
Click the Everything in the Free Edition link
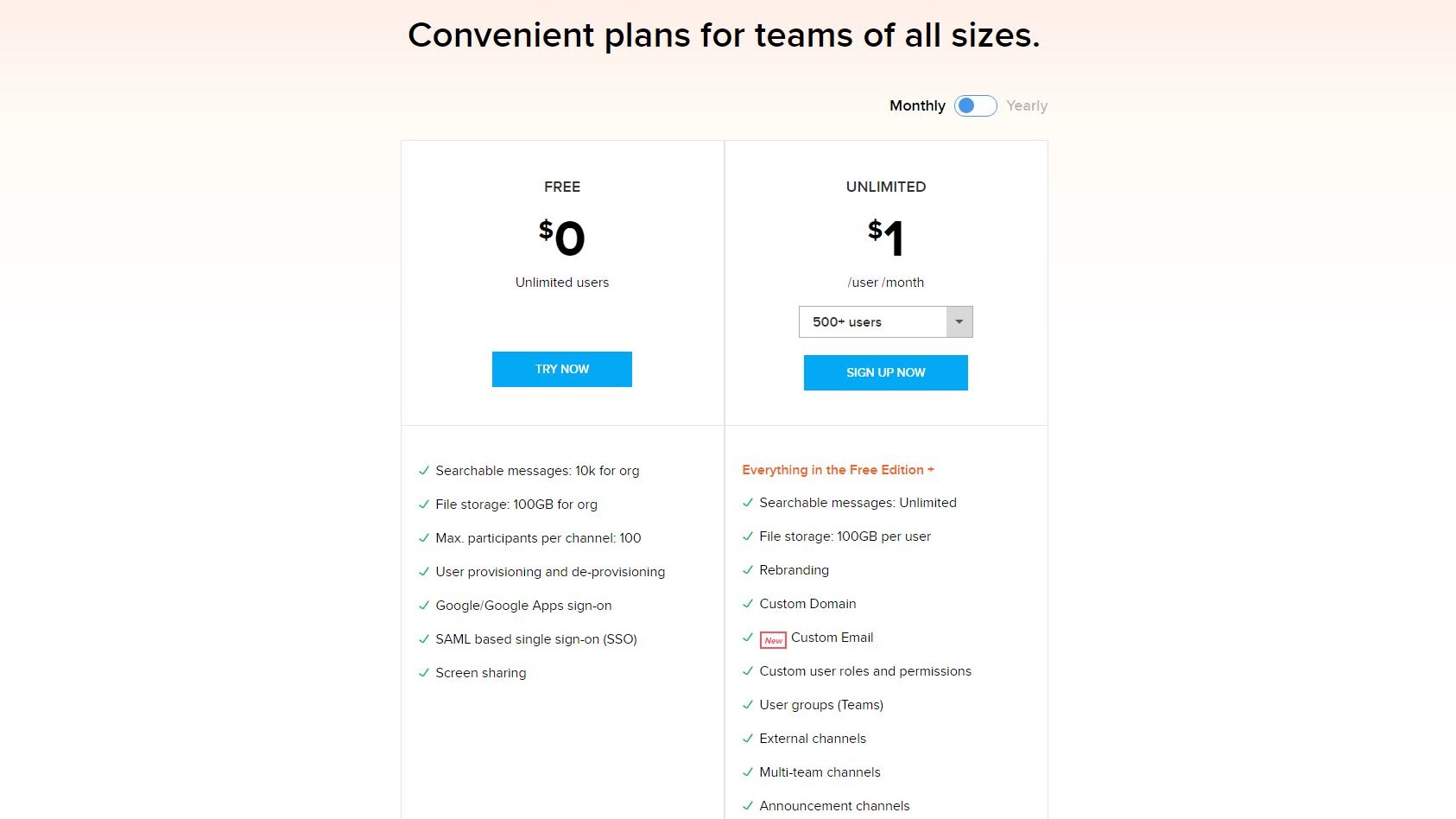(x=838, y=470)
